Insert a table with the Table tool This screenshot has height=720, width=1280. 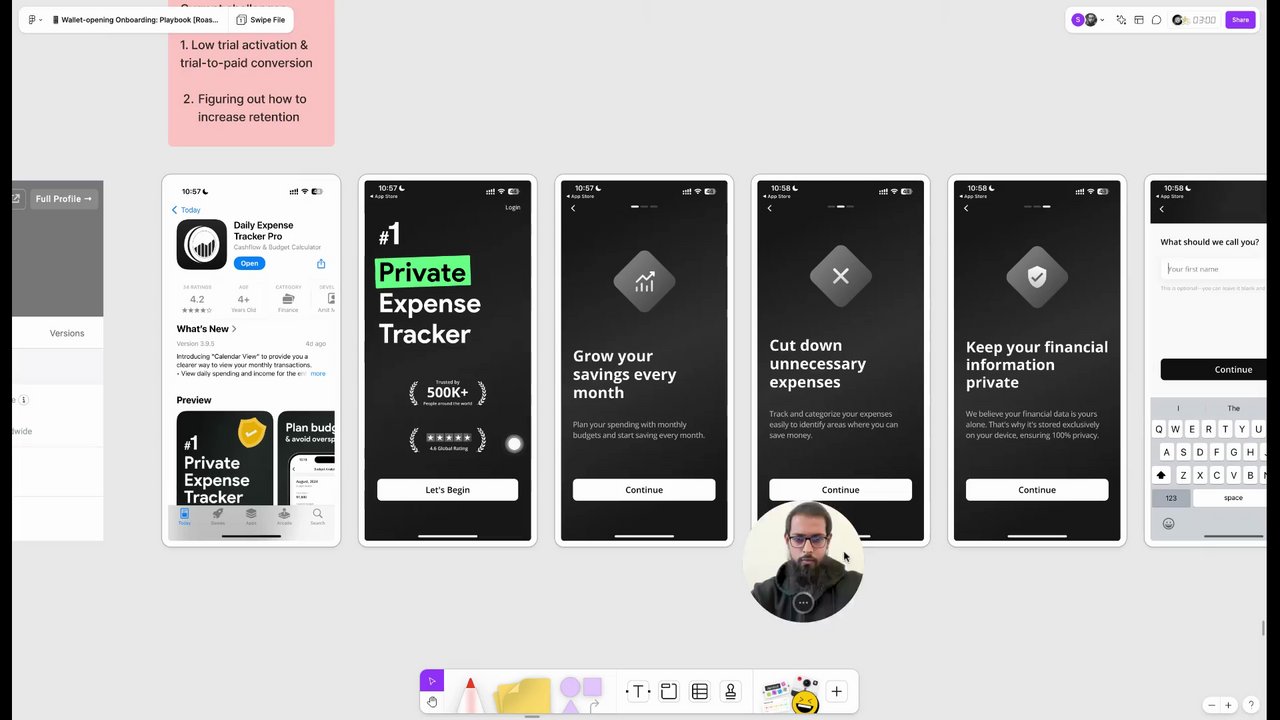[x=700, y=691]
